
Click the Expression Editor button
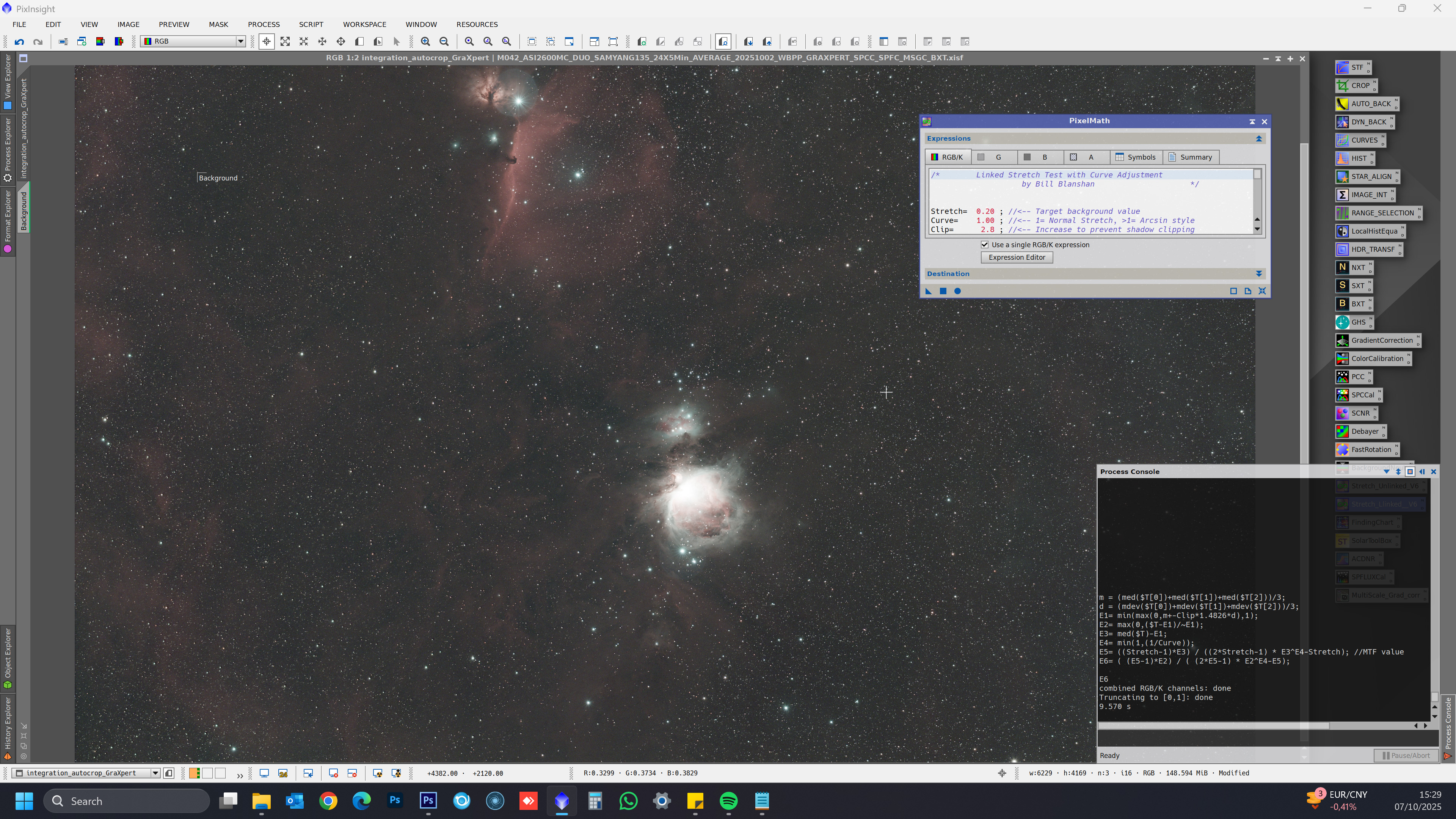[1017, 257]
